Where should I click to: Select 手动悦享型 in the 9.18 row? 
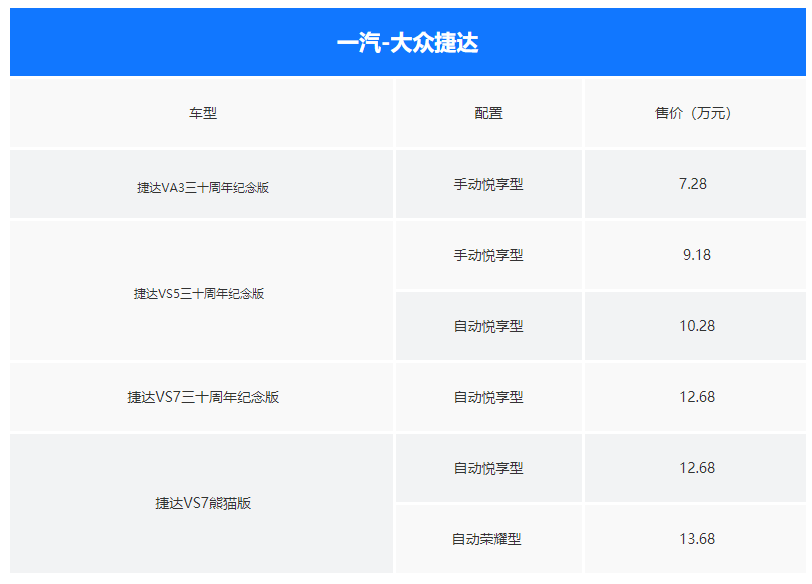[488, 255]
